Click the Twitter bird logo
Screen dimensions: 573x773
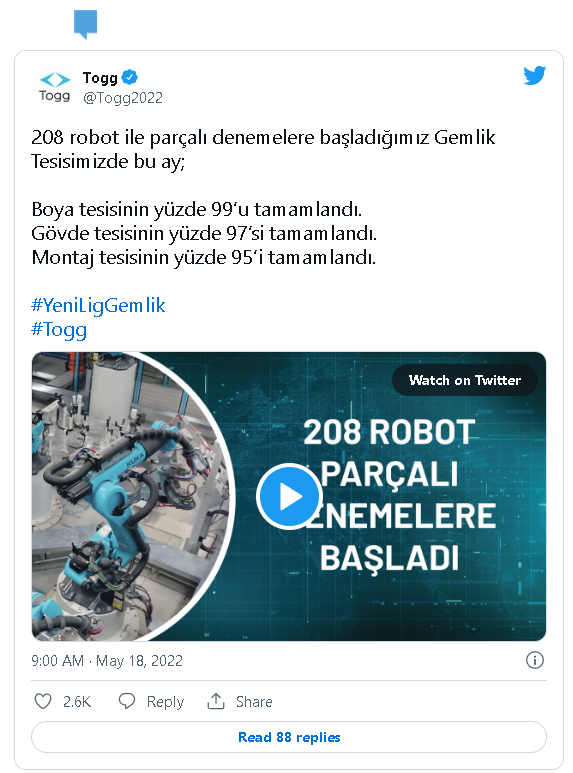(x=535, y=75)
